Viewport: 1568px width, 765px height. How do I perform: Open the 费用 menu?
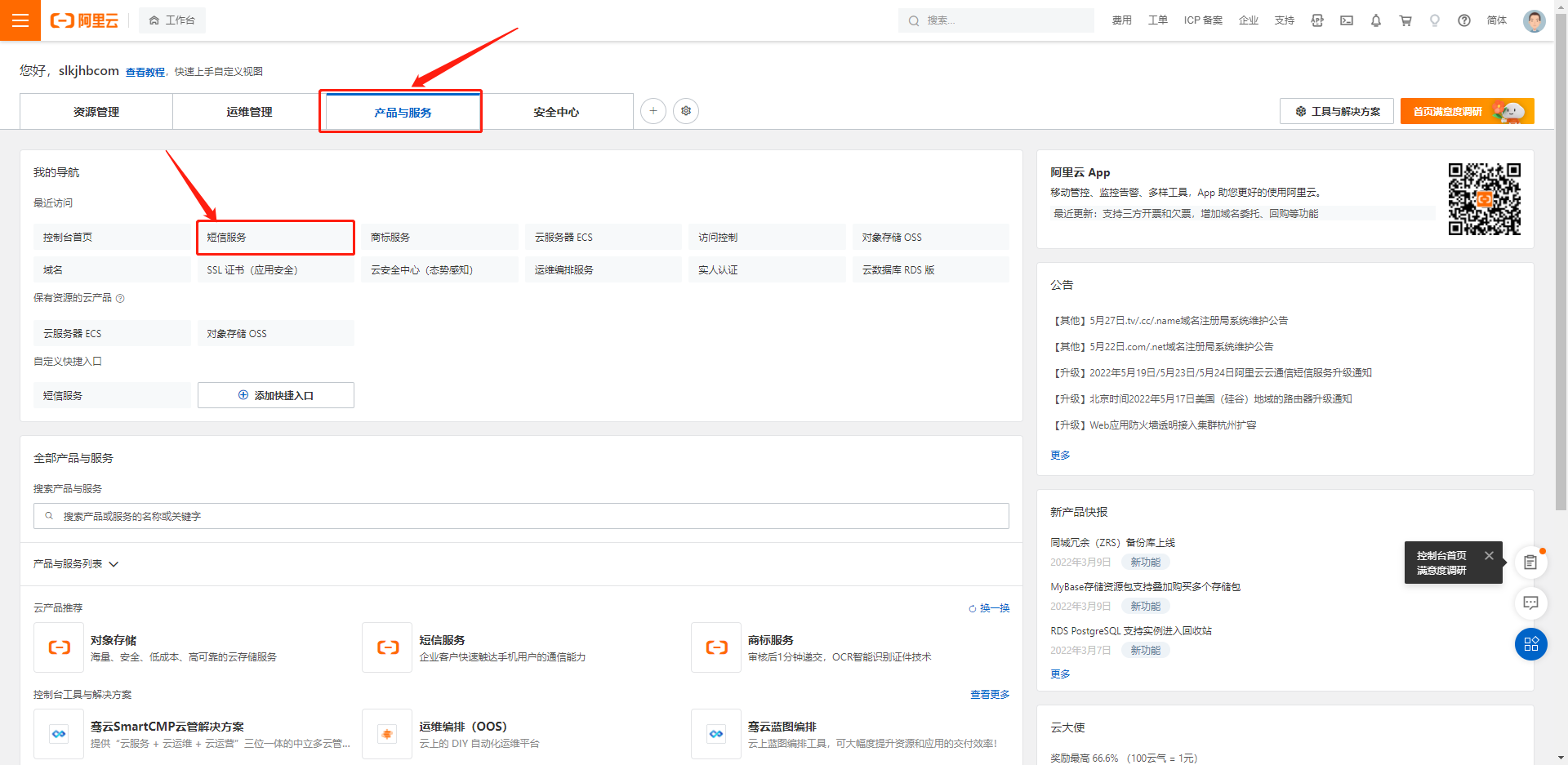pyautogui.click(x=1121, y=20)
